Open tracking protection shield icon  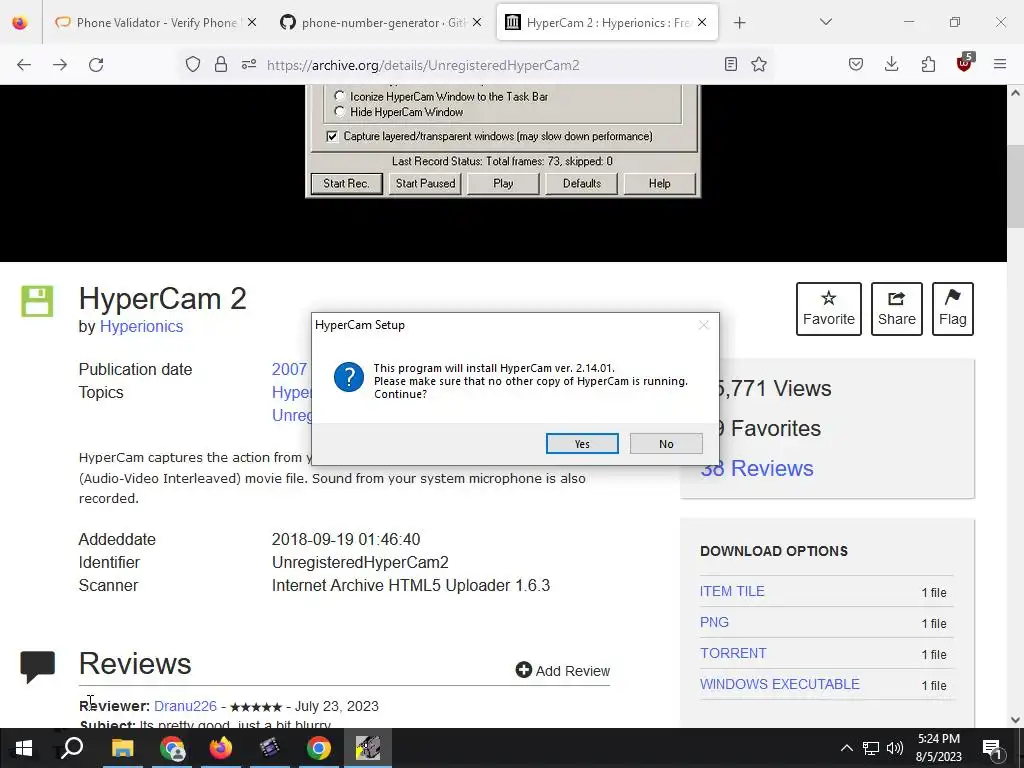193,65
